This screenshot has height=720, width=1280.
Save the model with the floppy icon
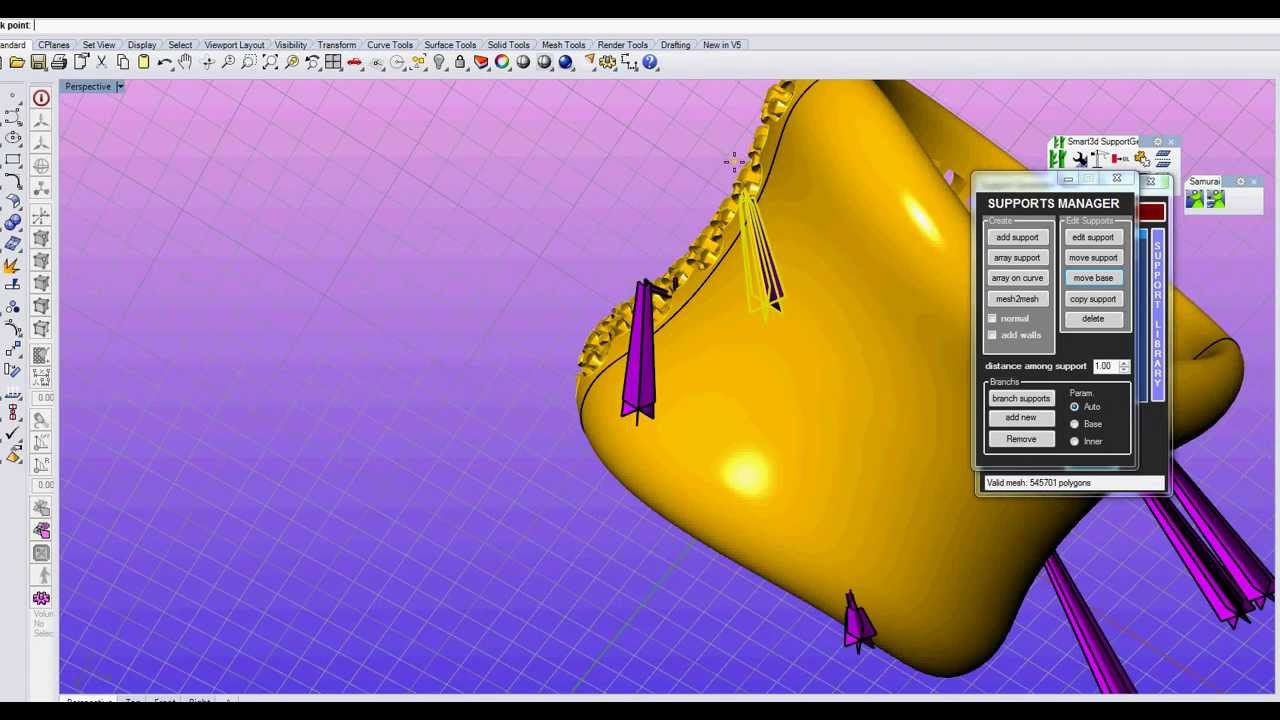click(38, 62)
